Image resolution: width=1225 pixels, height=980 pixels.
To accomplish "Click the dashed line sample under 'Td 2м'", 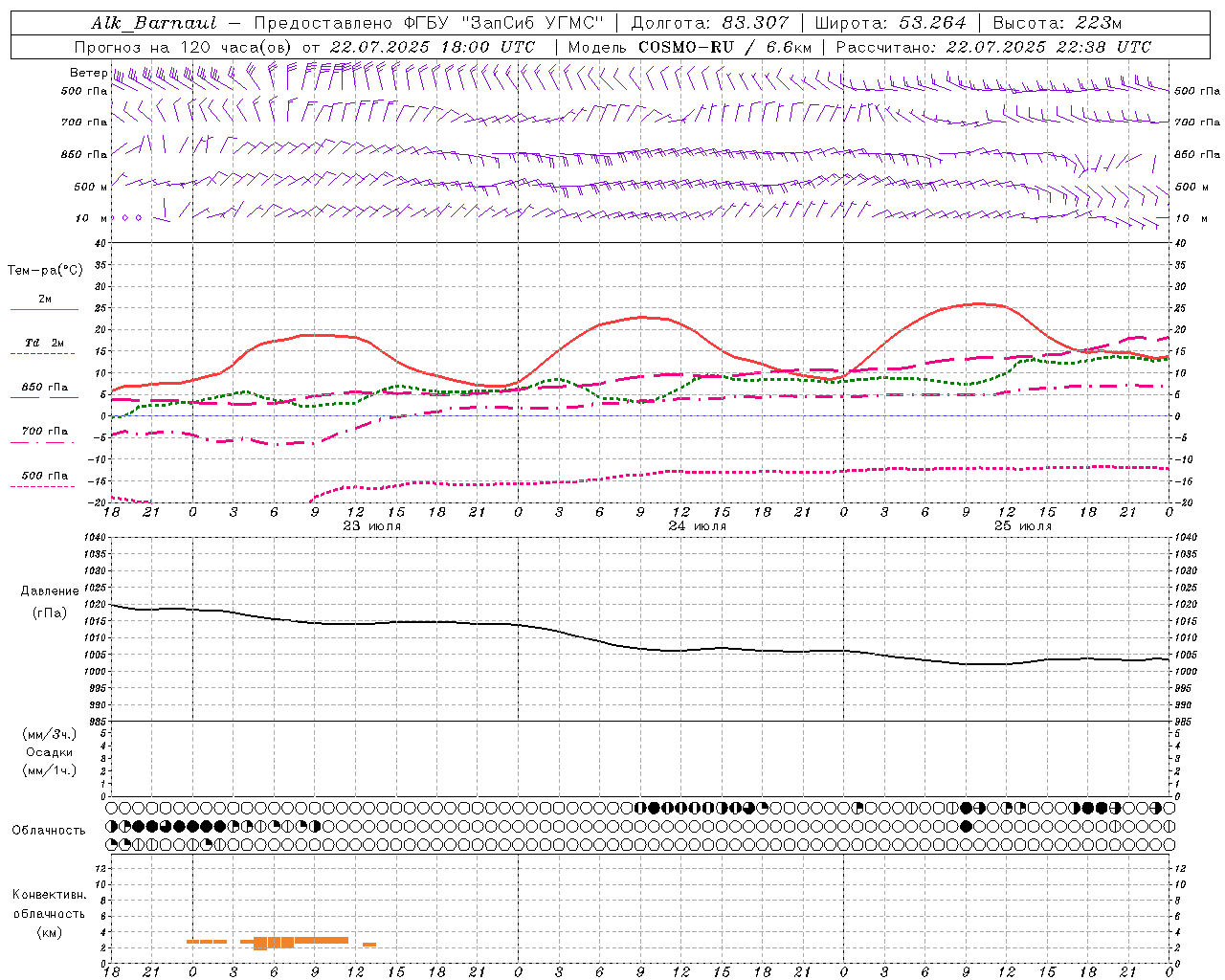I will pyautogui.click(x=44, y=353).
